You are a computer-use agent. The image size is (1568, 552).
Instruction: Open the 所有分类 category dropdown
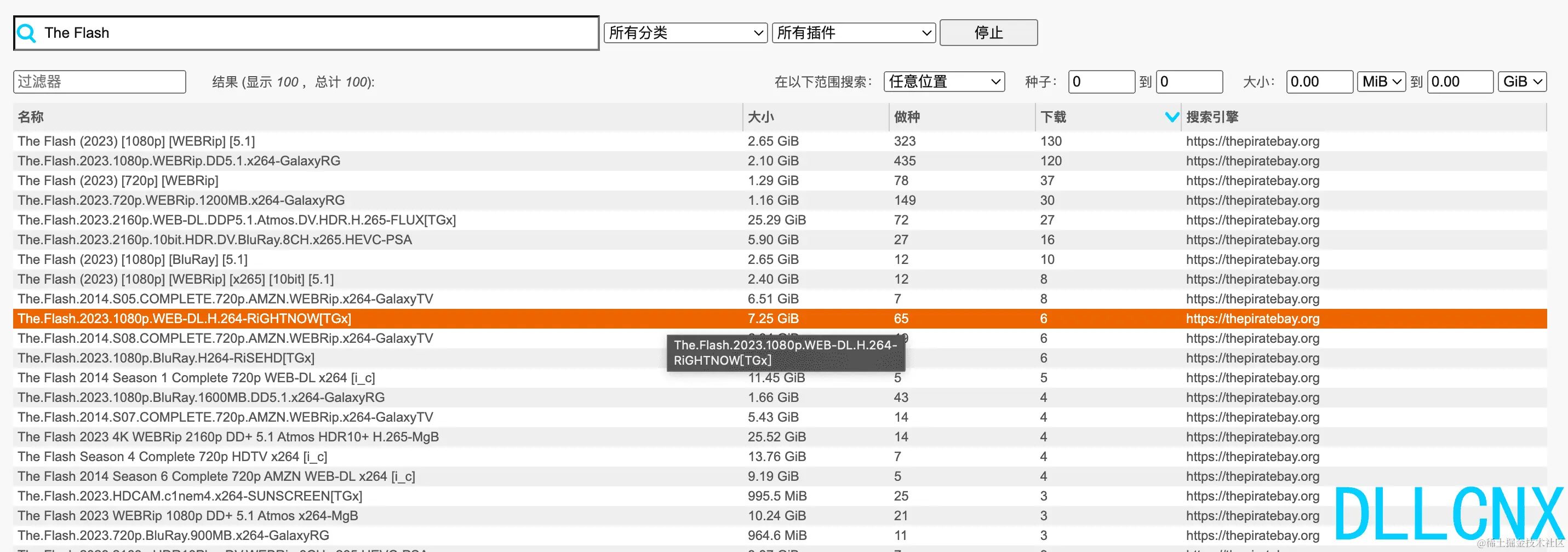tap(685, 33)
